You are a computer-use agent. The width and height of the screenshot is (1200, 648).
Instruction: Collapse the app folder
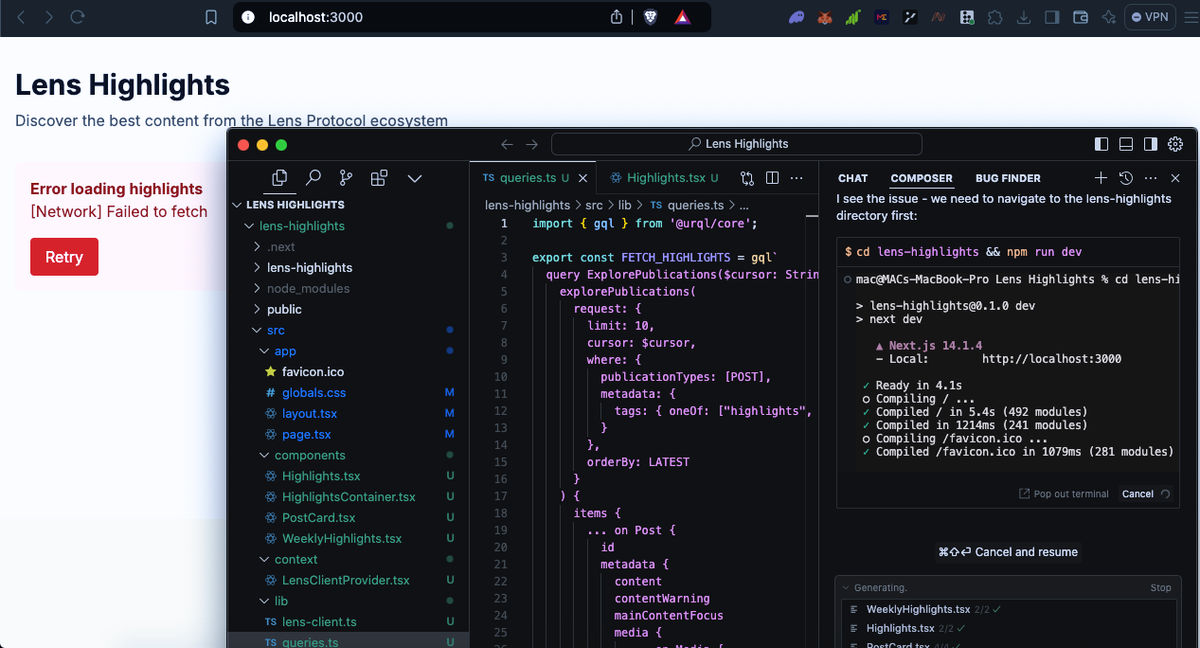tap(346, 351)
